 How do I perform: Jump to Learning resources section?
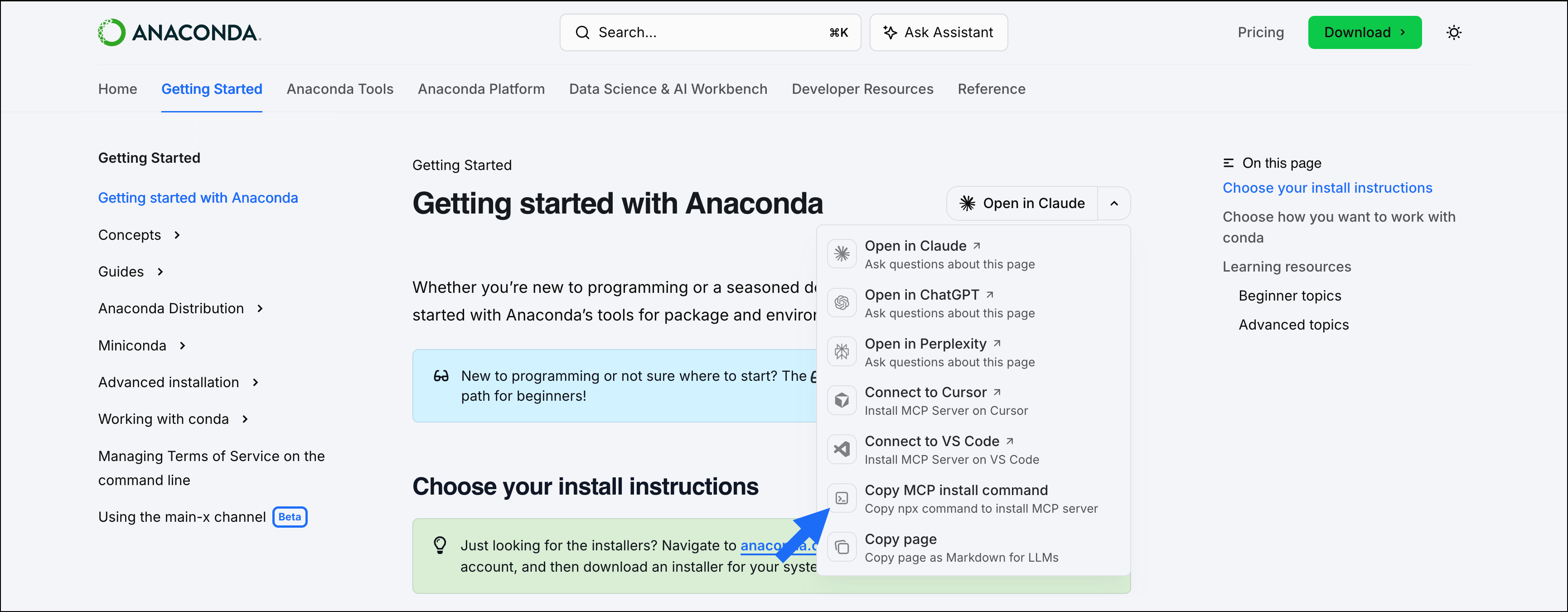(1286, 267)
